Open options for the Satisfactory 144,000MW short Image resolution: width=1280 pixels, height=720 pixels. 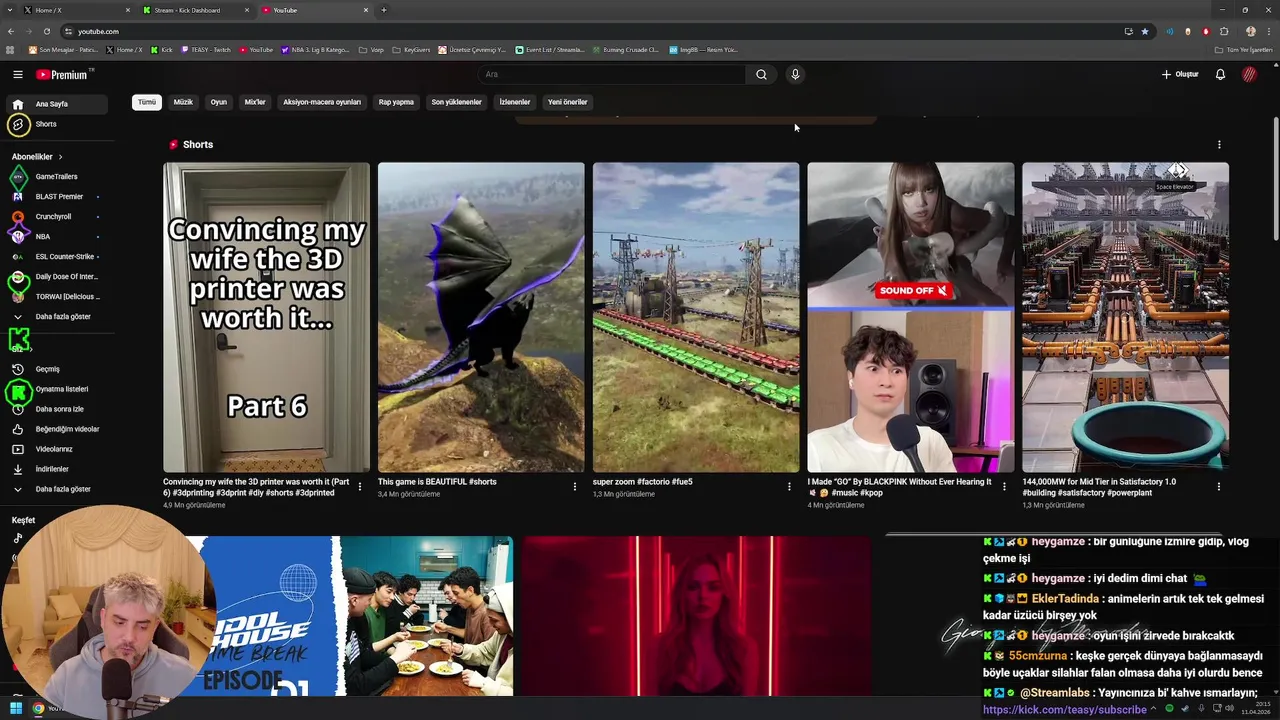click(x=1218, y=487)
